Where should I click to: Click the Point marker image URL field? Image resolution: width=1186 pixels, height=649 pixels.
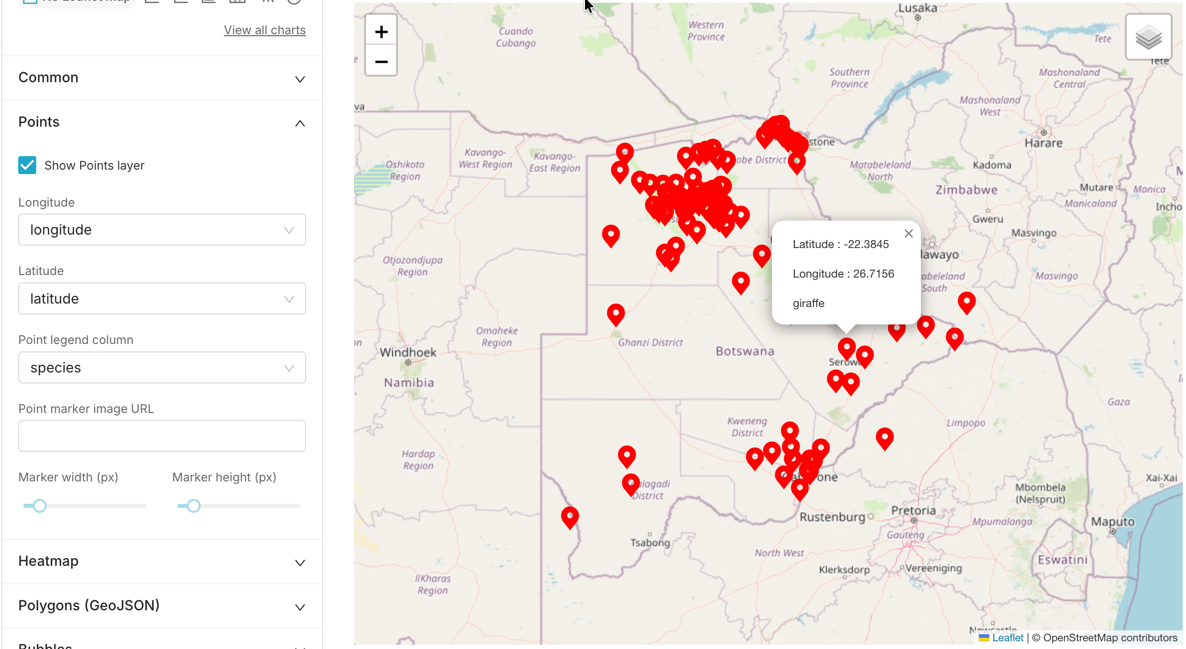(162, 436)
